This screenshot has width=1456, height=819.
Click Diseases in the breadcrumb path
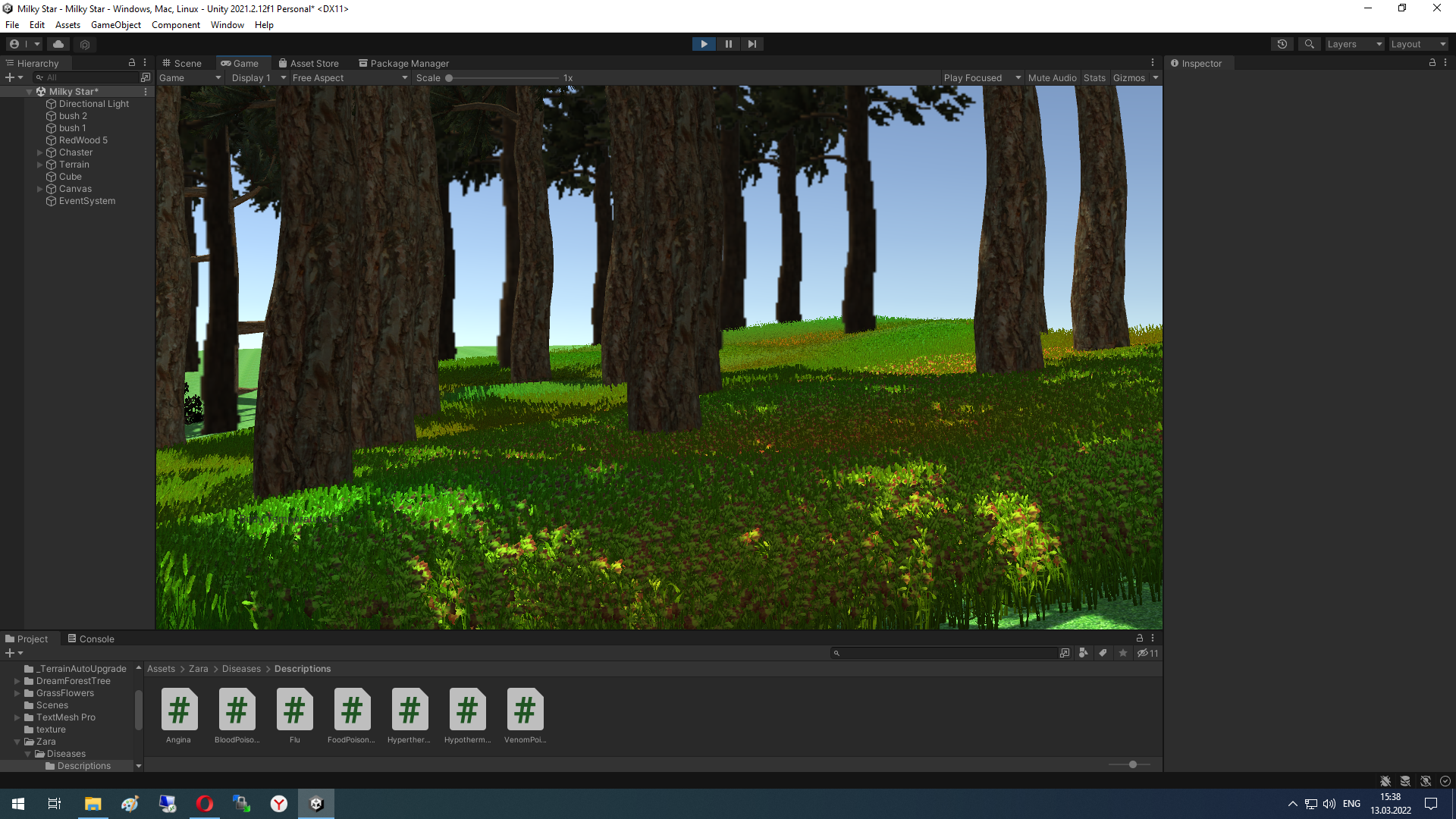tap(241, 669)
